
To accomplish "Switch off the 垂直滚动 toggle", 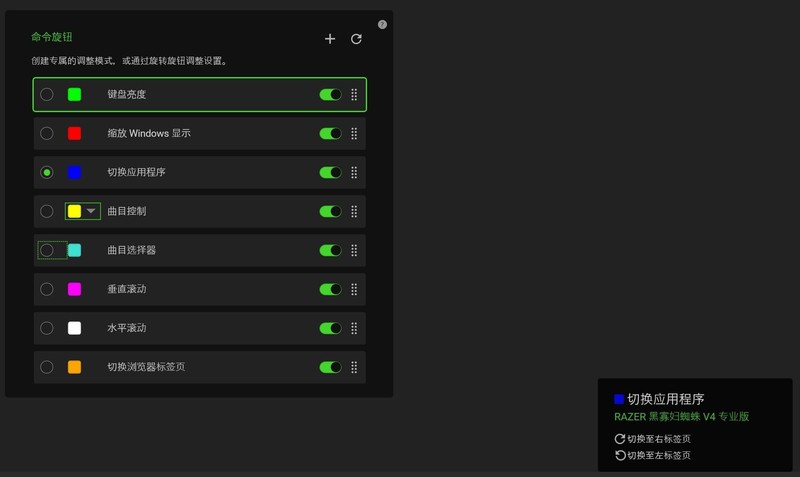I will click(x=331, y=289).
